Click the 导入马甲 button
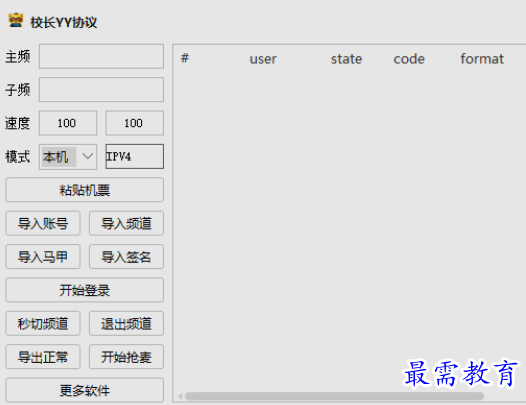 pyautogui.click(x=43, y=257)
